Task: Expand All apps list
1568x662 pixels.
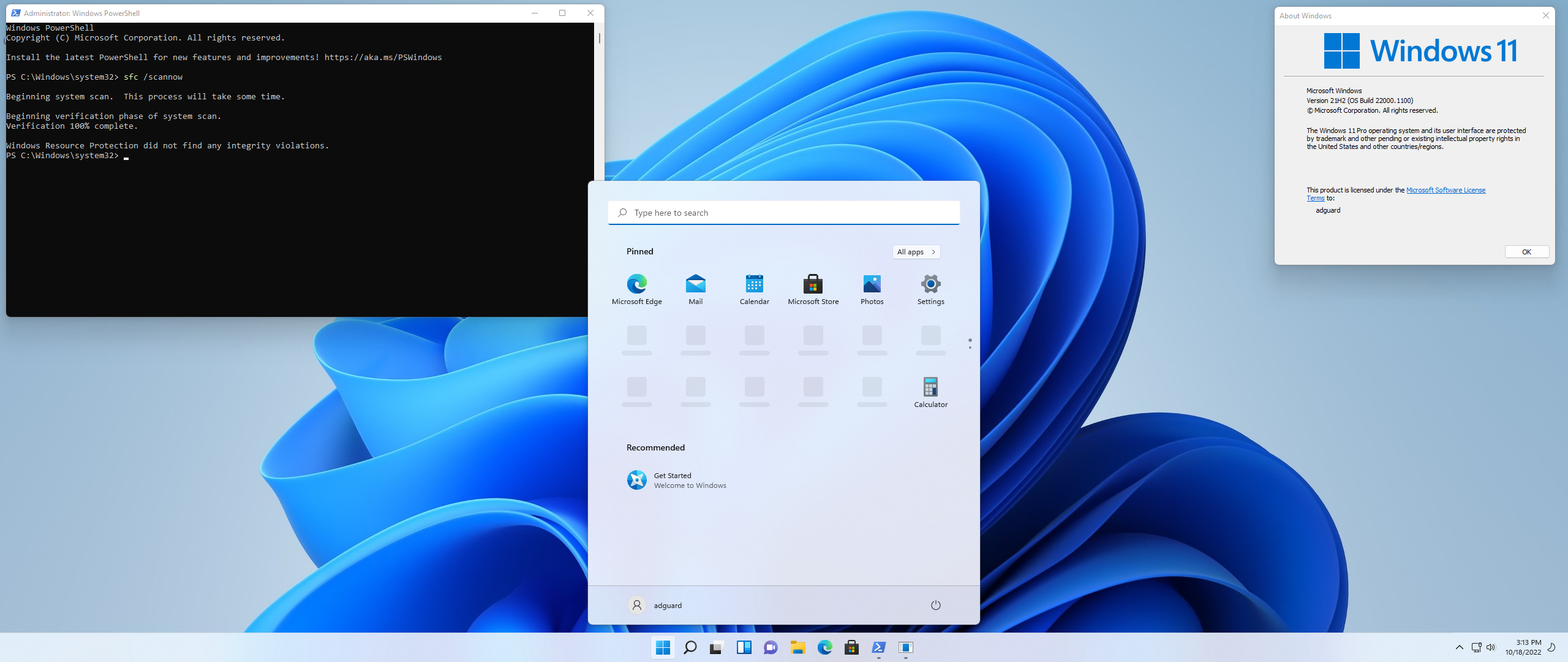Action: click(x=916, y=252)
